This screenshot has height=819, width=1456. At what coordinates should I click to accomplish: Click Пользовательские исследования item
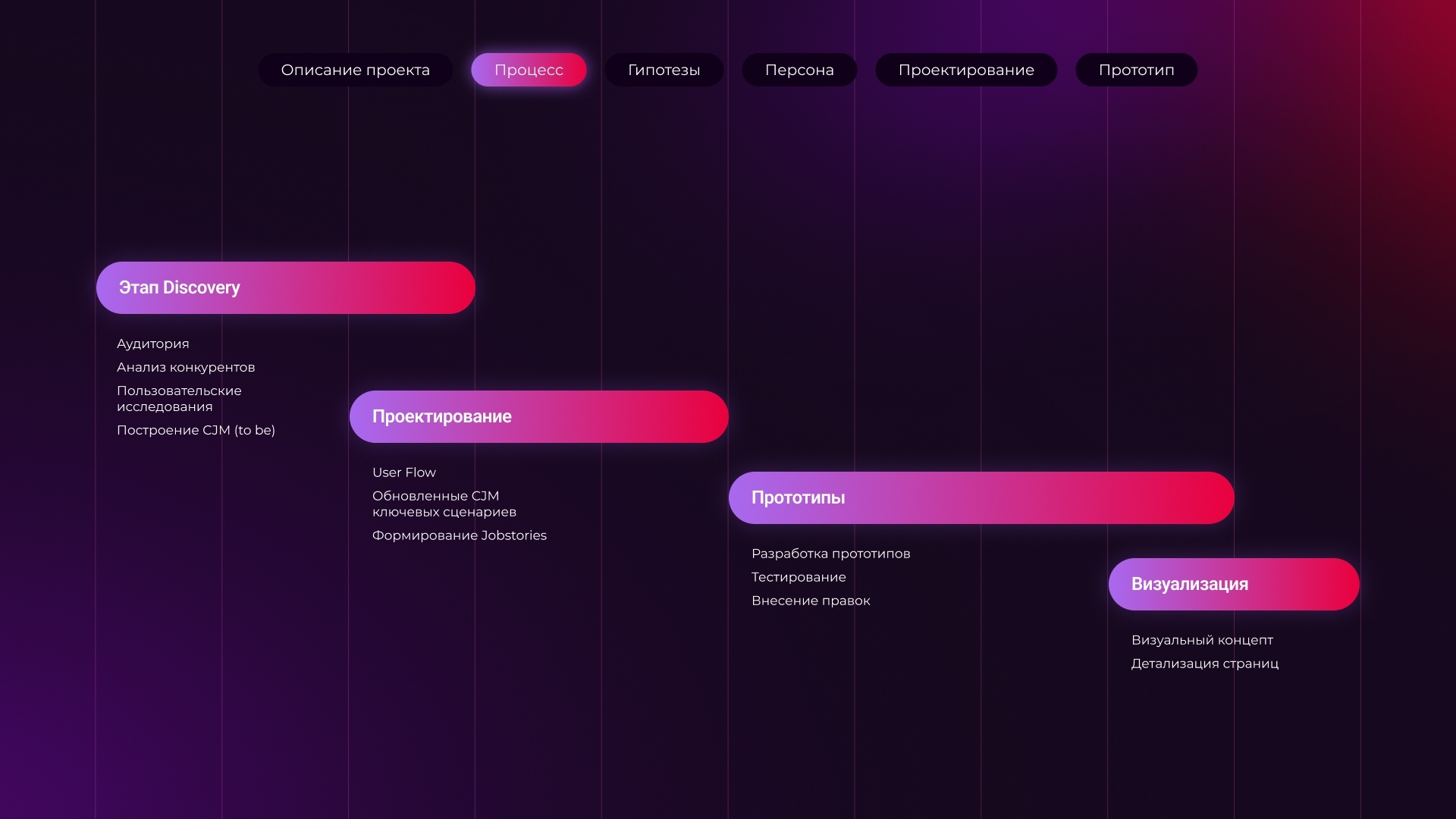tap(179, 398)
